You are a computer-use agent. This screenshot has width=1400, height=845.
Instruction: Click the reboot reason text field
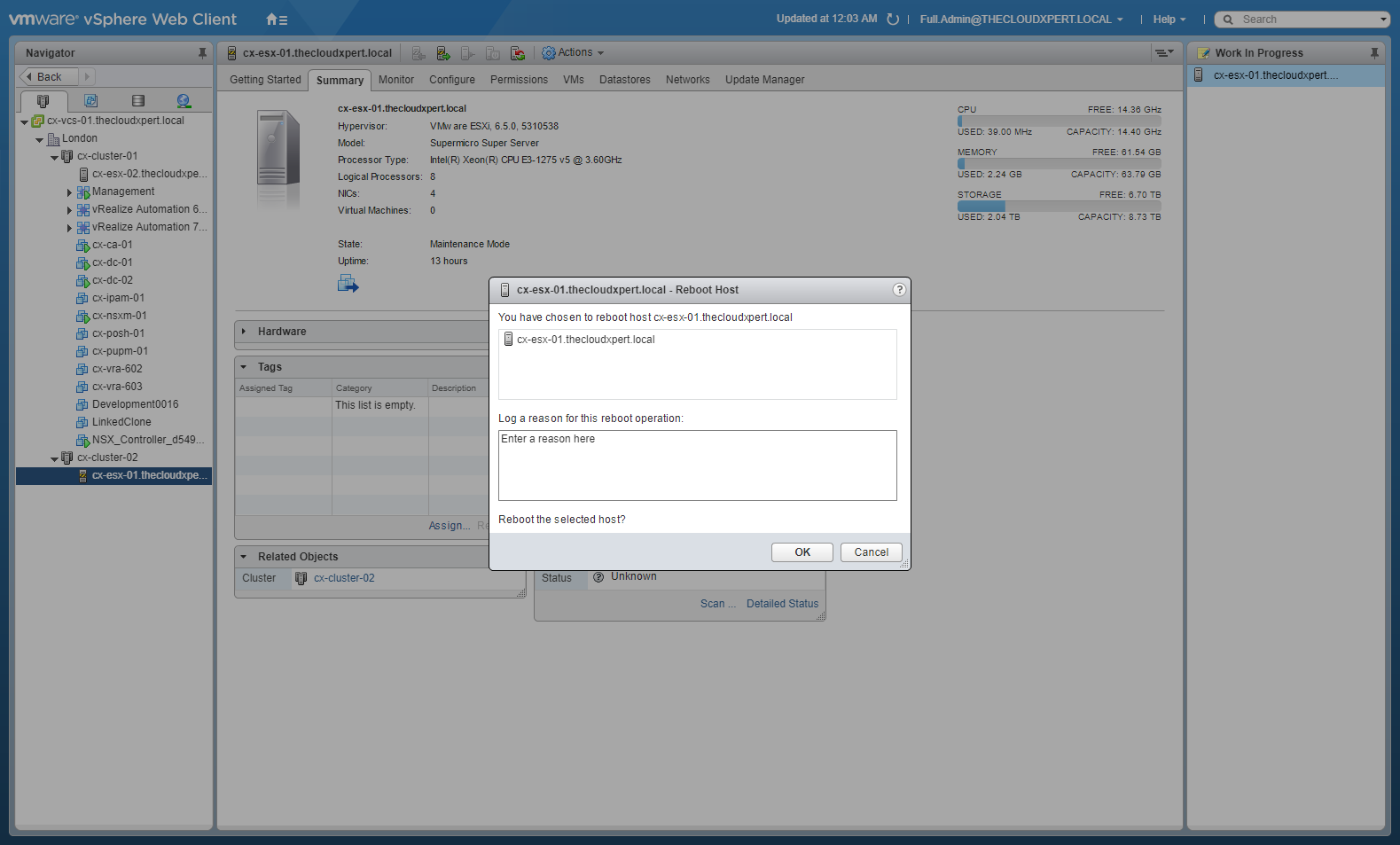[x=697, y=466]
